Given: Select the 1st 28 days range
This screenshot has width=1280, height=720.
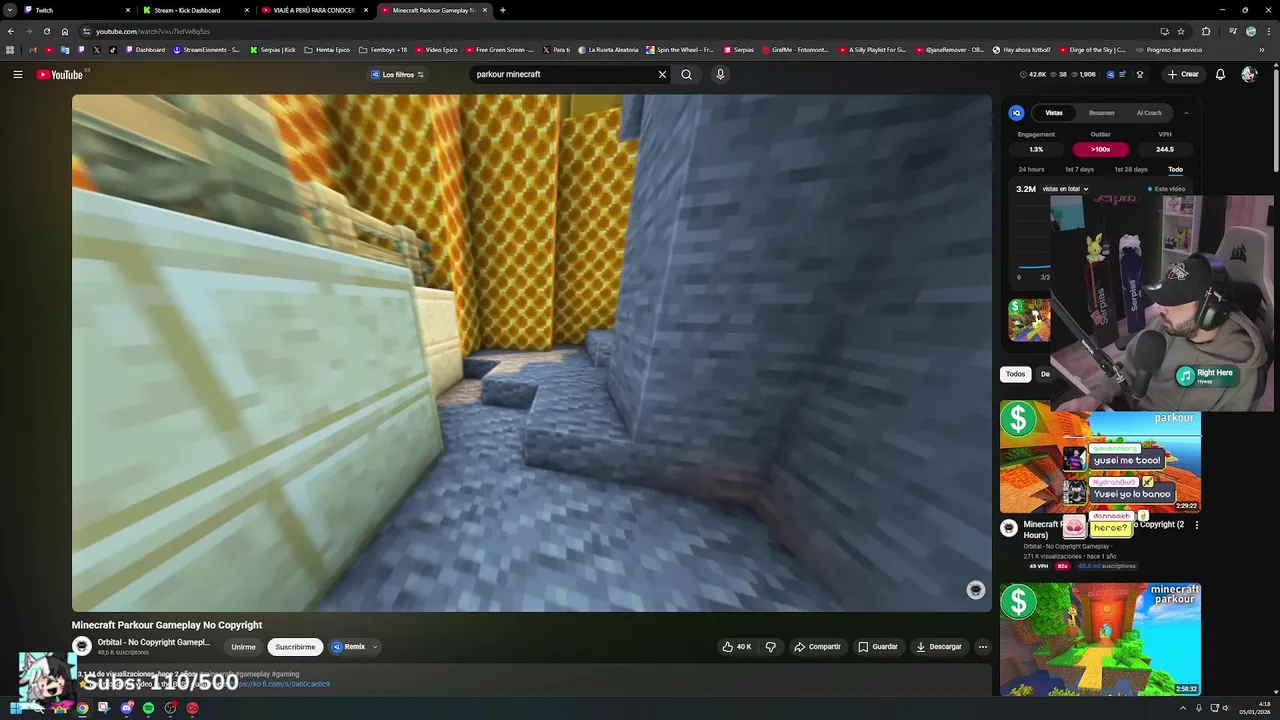Looking at the screenshot, I should point(1131,170).
